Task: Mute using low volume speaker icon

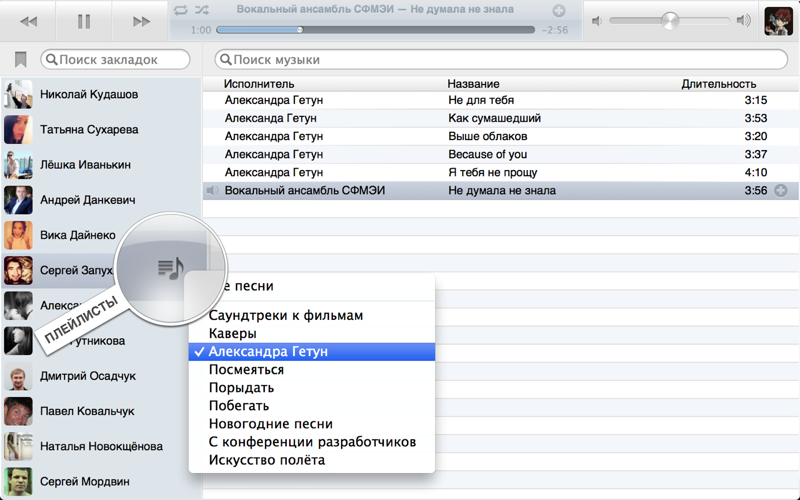Action: 597,21
